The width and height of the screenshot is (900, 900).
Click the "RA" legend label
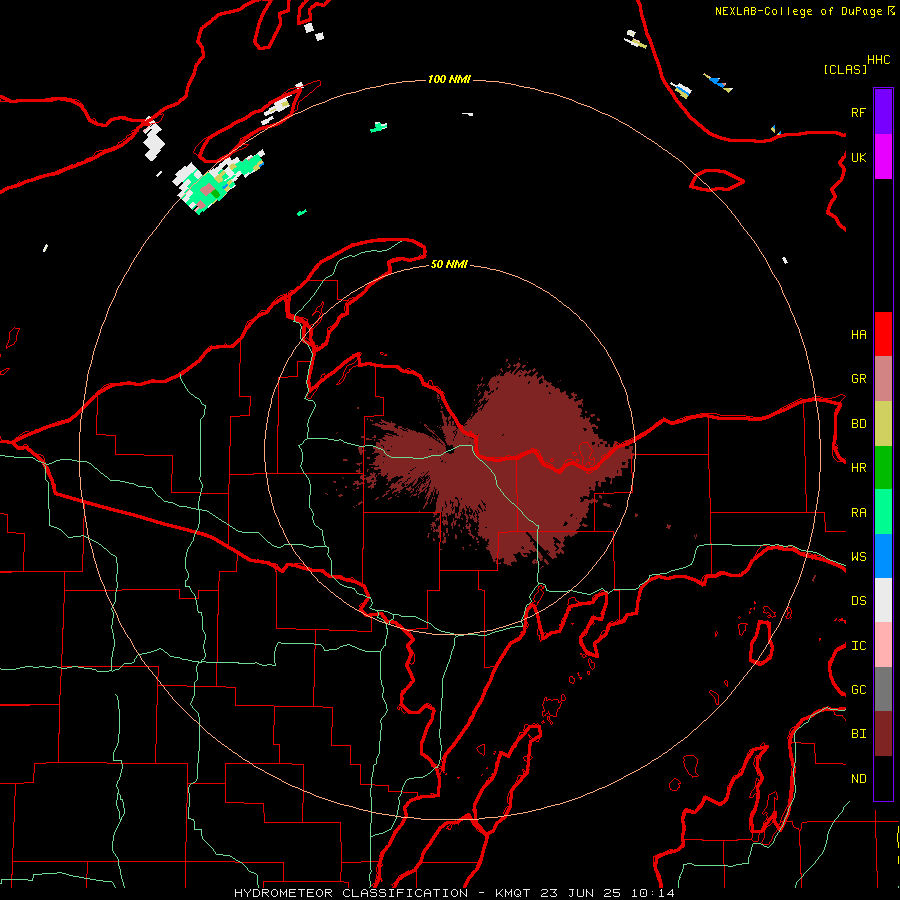pos(858,513)
